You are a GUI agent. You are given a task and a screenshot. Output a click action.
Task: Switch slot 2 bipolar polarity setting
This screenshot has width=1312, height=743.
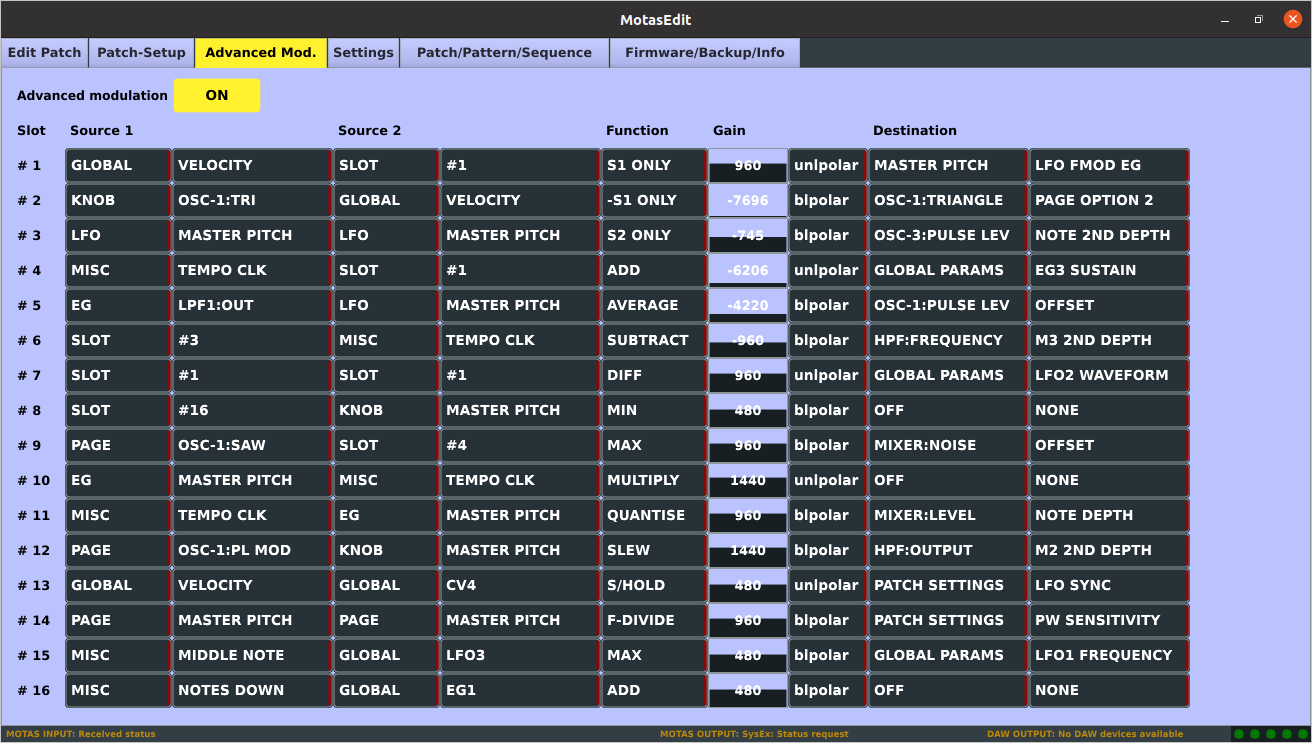pyautogui.click(x=826, y=201)
